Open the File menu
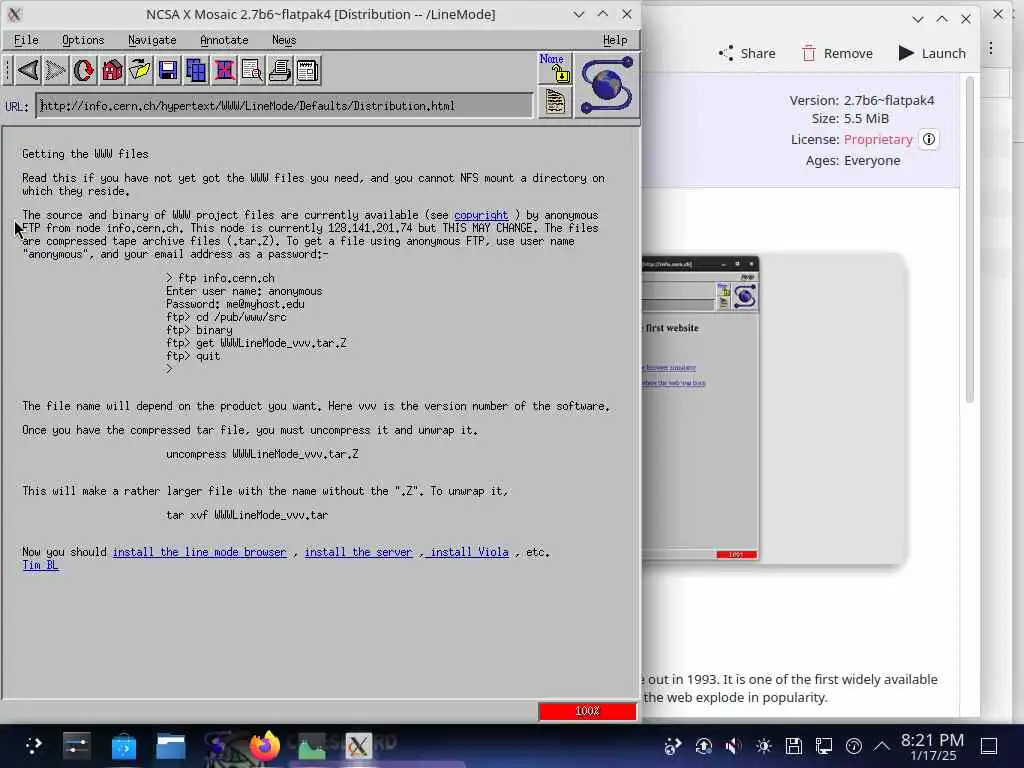This screenshot has width=1024, height=768. coord(26,40)
